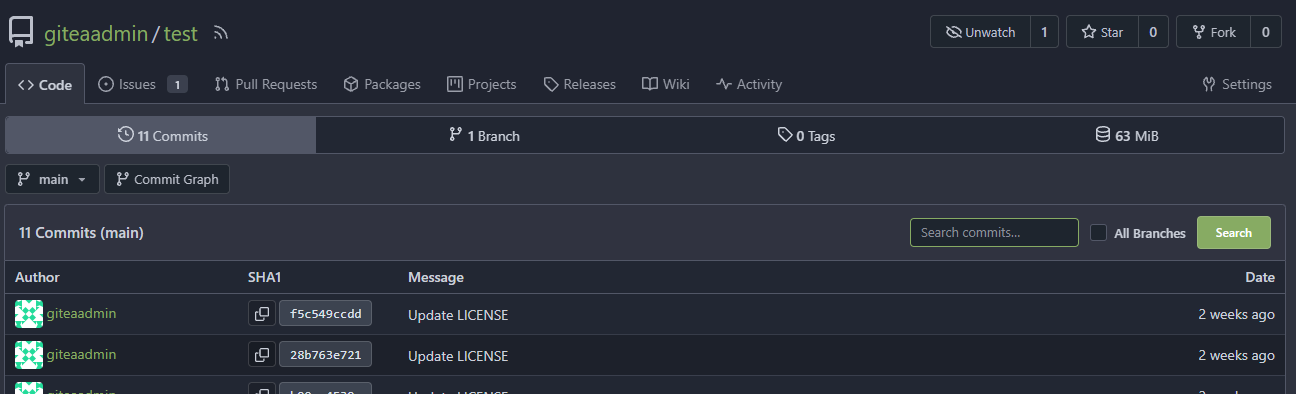Open the Issues tab
The image size is (1296, 394).
click(143, 84)
